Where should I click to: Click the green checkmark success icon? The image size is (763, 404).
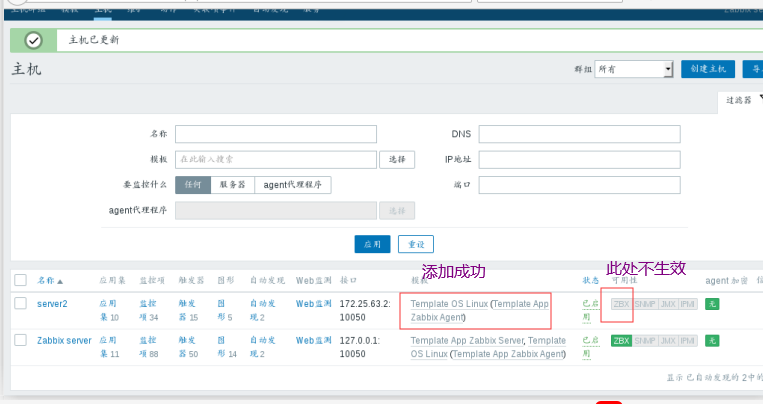pos(34,40)
